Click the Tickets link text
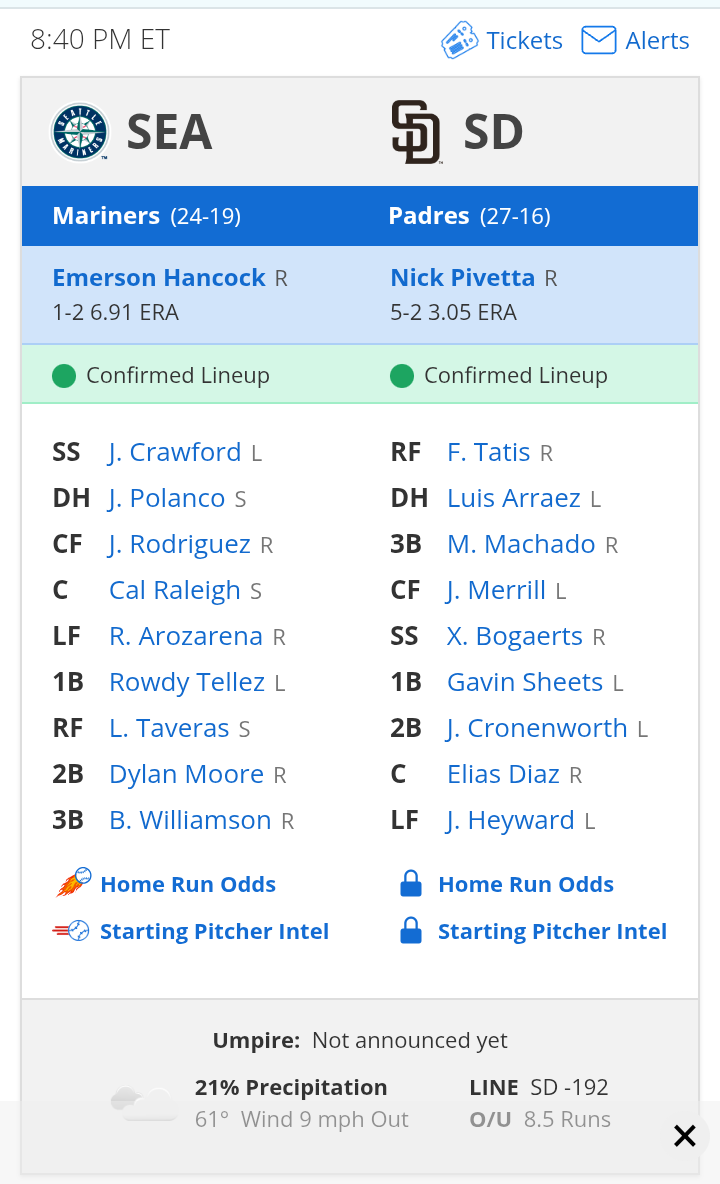This screenshot has height=1184, width=720. point(525,40)
